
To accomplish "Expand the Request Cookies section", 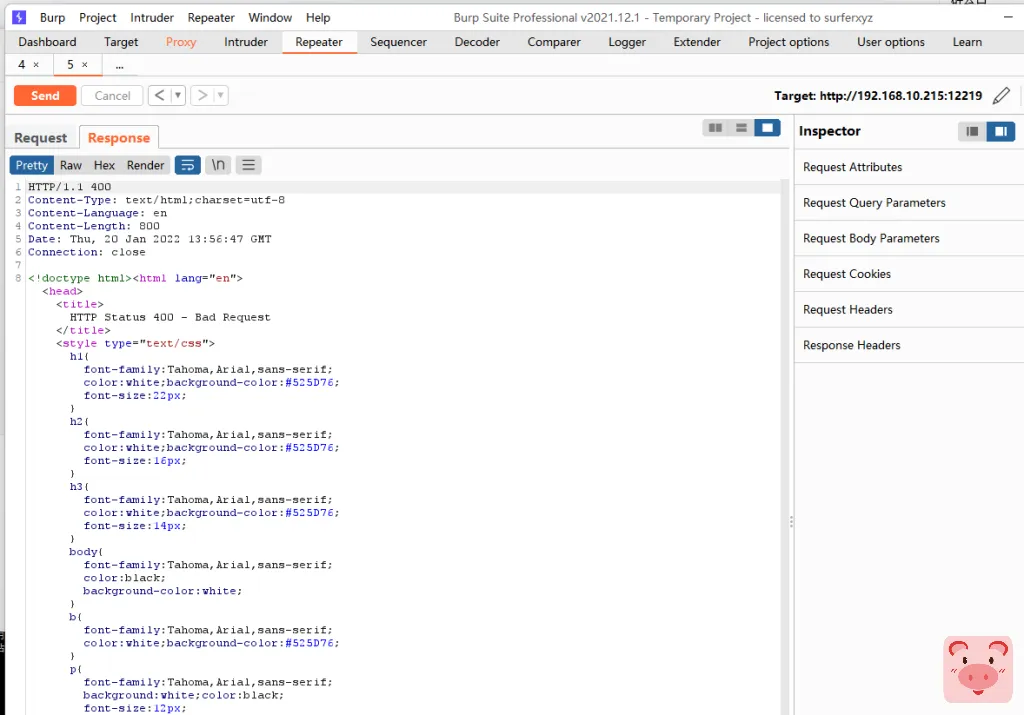I will point(847,274).
